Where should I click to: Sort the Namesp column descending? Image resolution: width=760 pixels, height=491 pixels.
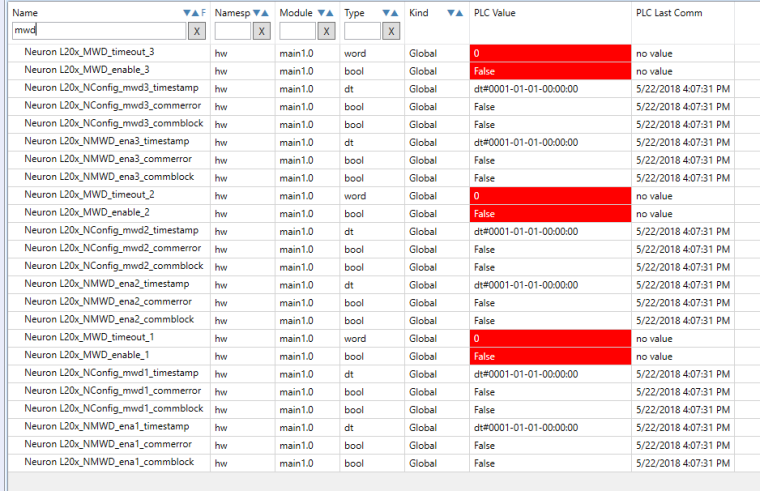pos(254,13)
